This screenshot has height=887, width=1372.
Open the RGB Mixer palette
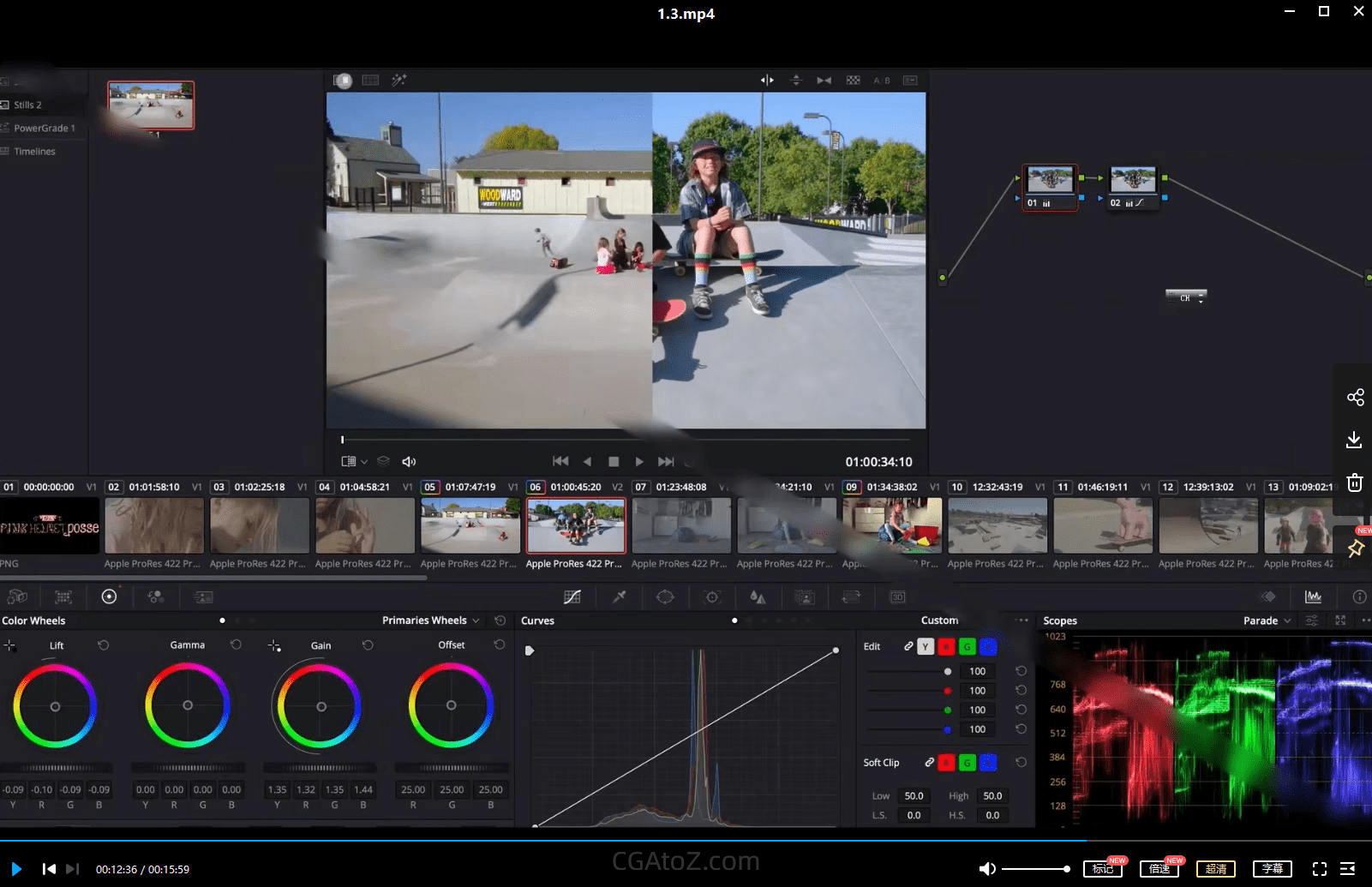click(154, 596)
